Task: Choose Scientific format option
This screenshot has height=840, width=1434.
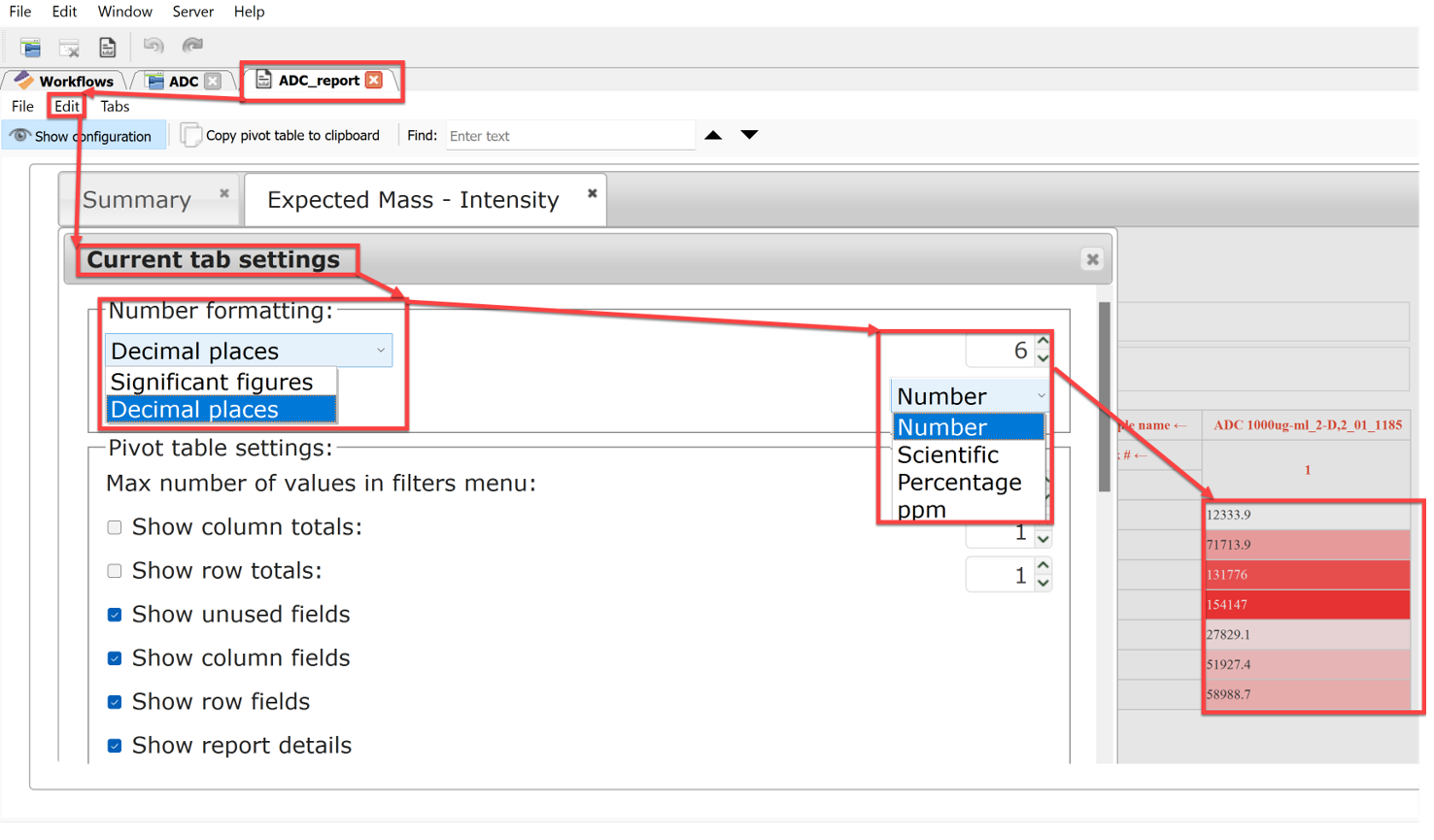Action: tap(968, 455)
